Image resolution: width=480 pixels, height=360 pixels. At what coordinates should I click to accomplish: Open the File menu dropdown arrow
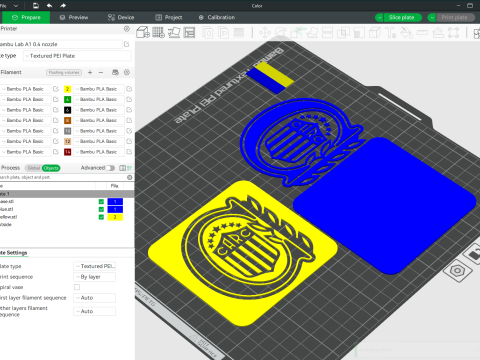coord(16,6)
